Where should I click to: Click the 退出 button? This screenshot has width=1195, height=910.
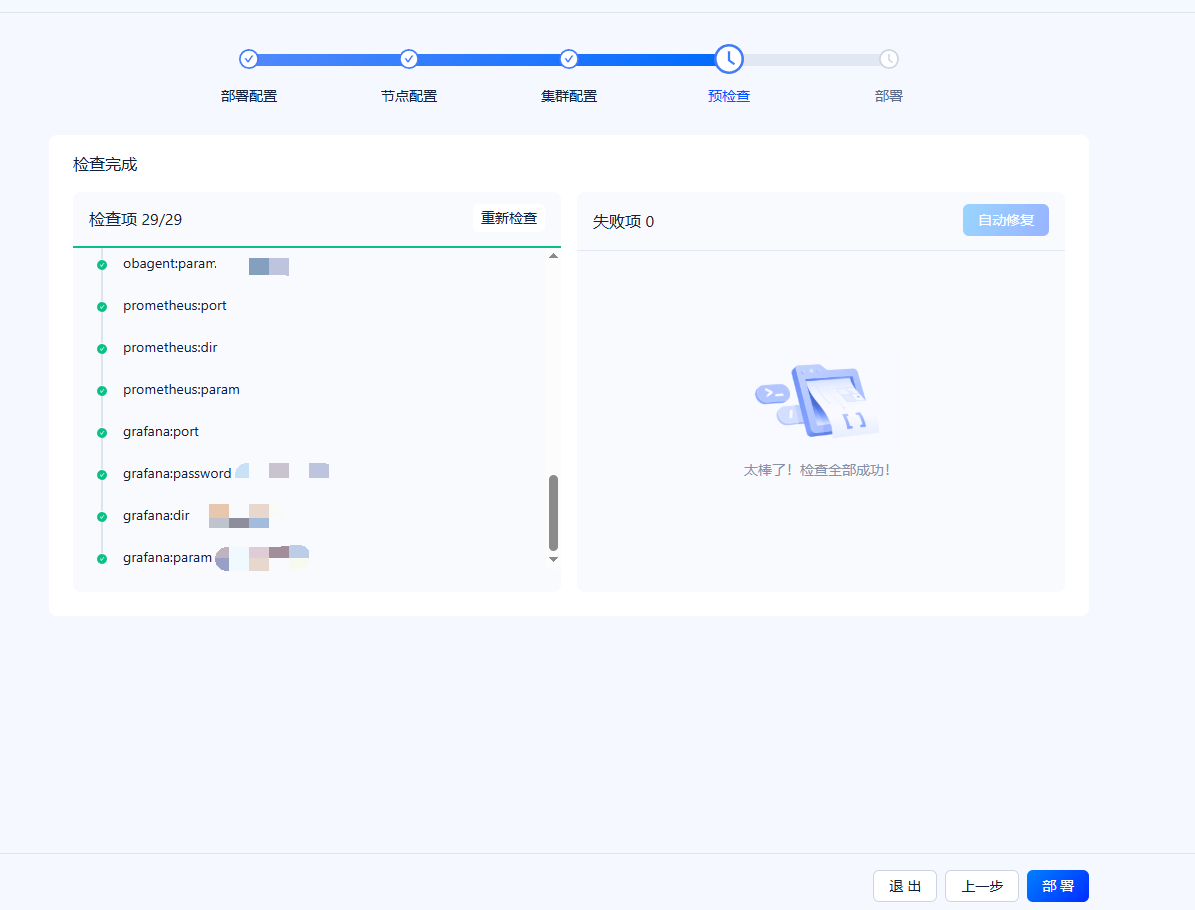click(905, 886)
